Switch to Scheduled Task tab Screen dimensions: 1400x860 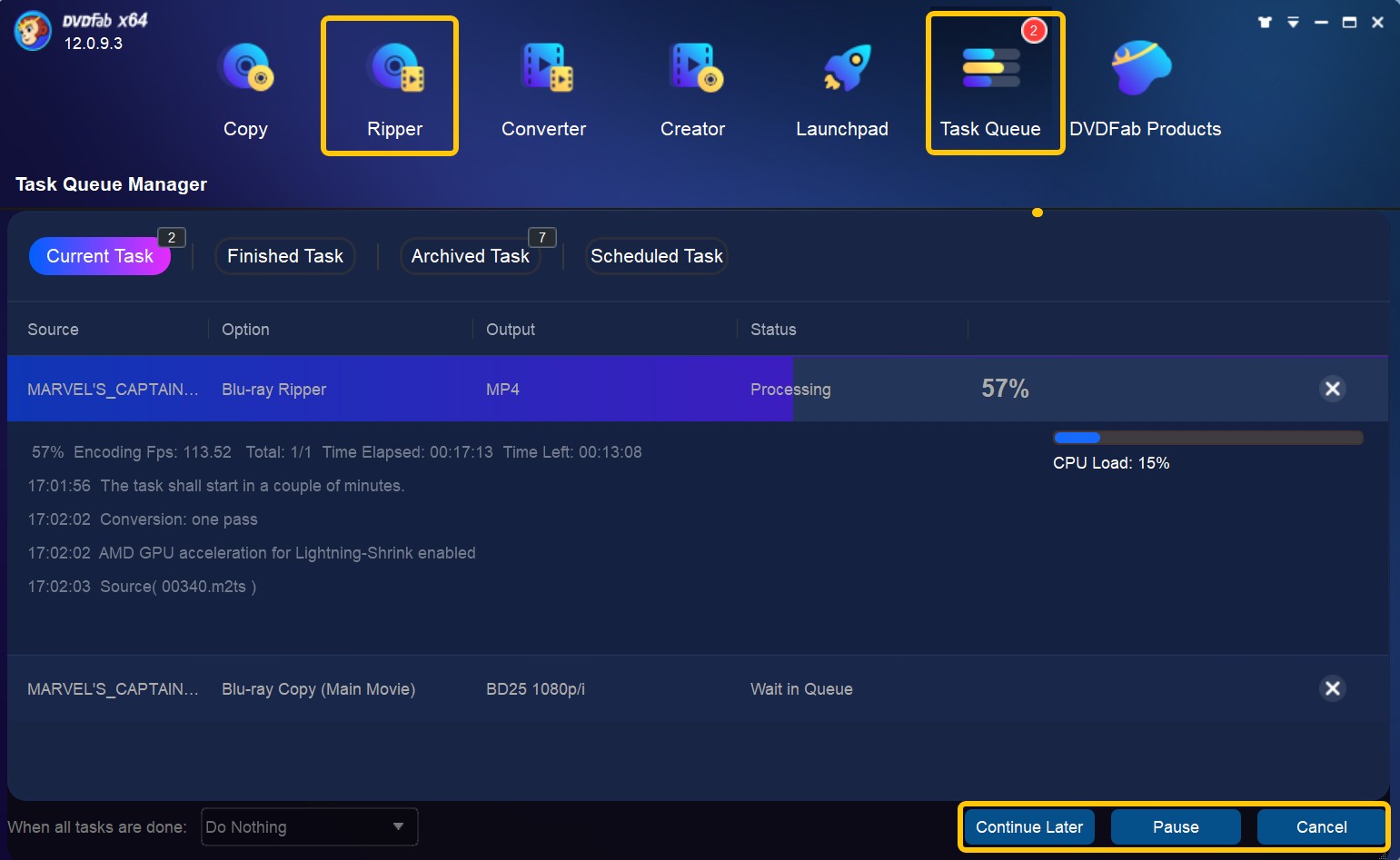pos(656,256)
